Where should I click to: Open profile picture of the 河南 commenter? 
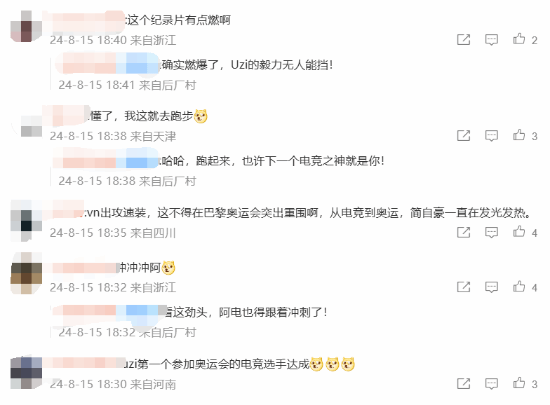coord(26,373)
